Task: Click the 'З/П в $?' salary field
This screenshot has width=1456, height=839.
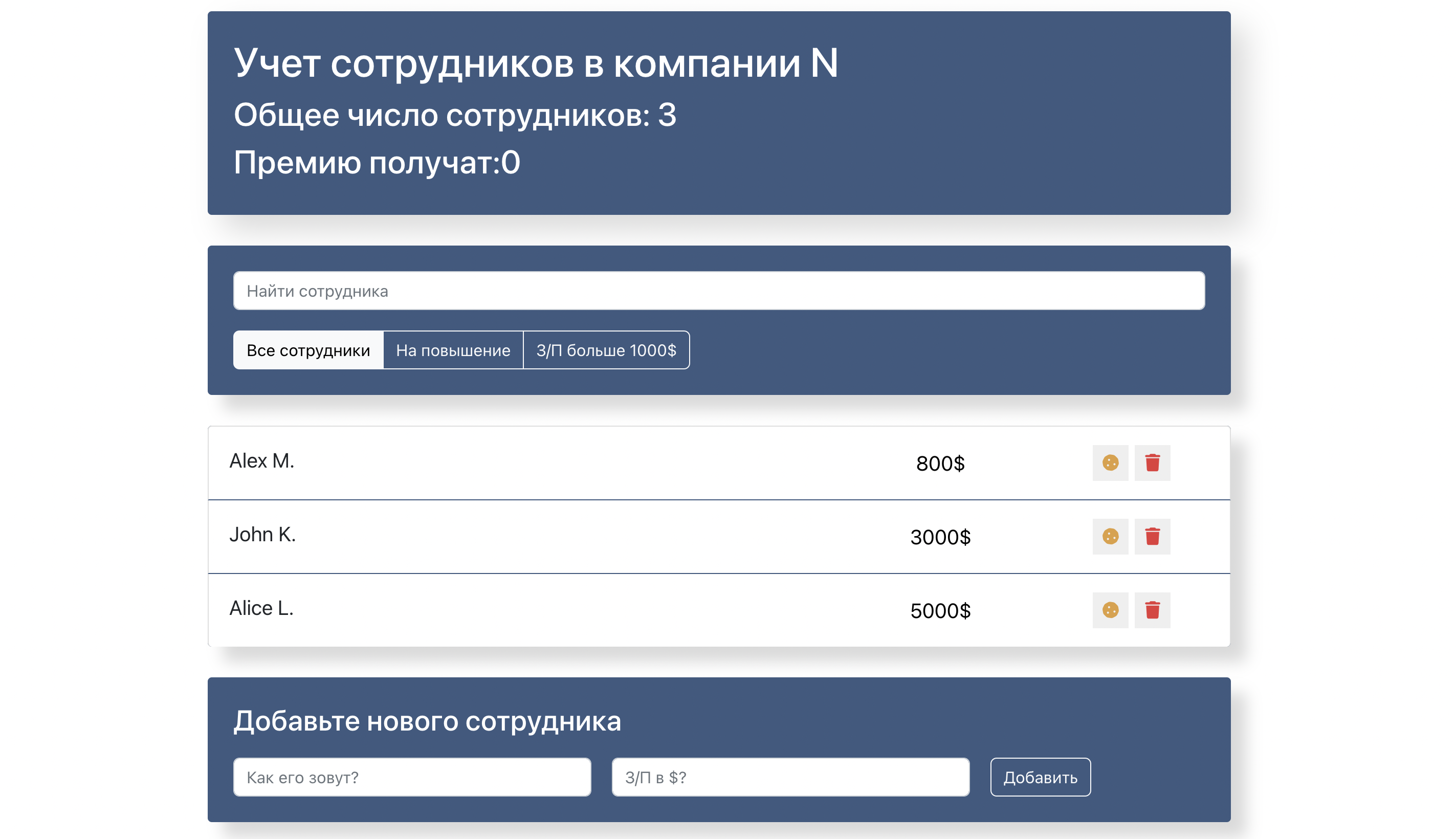Action: [790, 777]
